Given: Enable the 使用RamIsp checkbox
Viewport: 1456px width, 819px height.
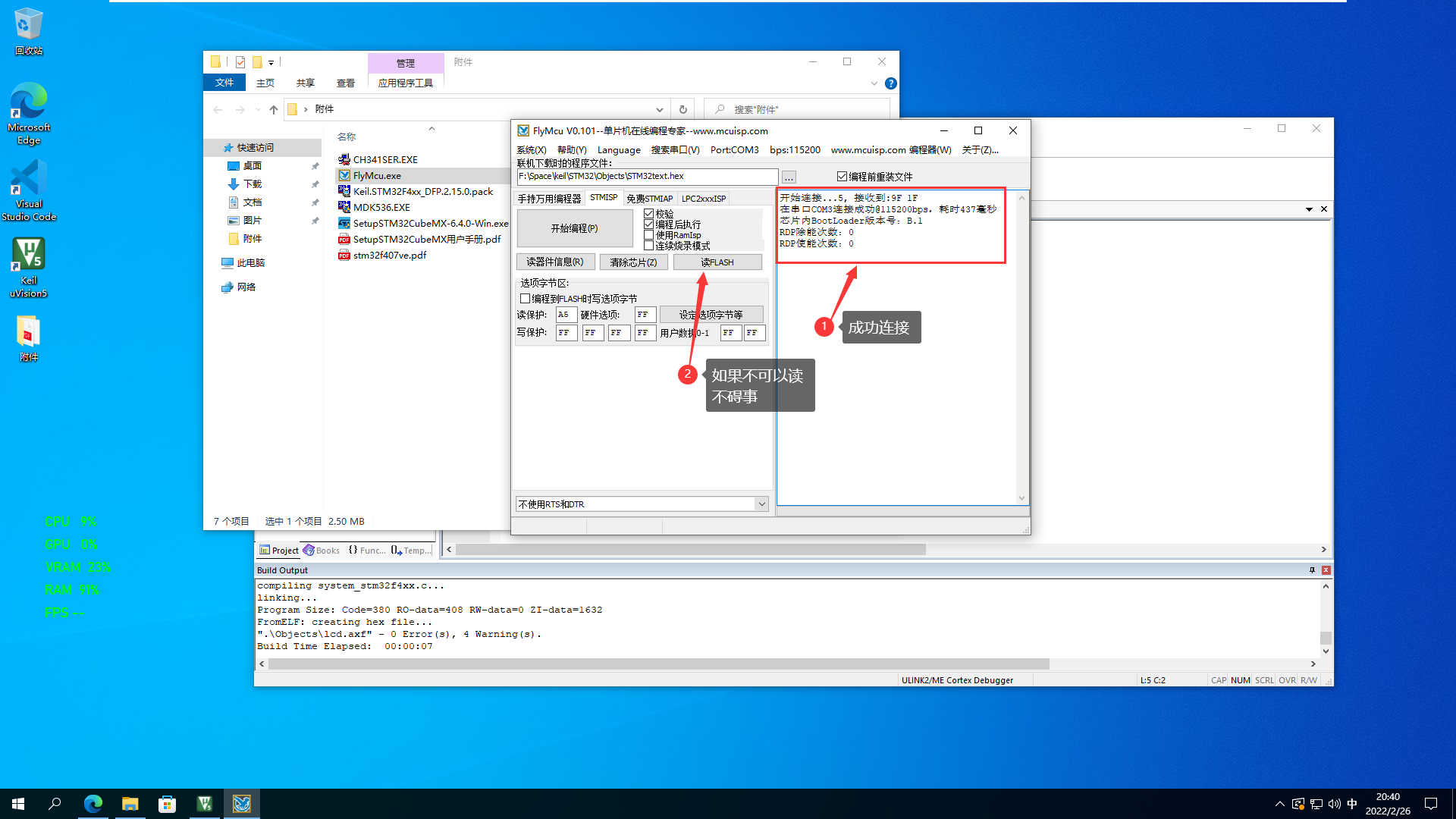Looking at the screenshot, I should (648, 234).
